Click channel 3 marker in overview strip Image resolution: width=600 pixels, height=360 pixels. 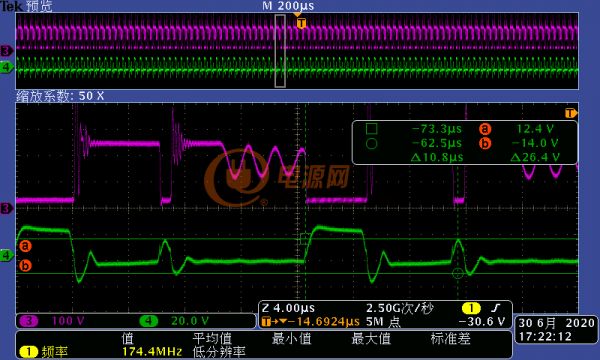(x=7, y=50)
